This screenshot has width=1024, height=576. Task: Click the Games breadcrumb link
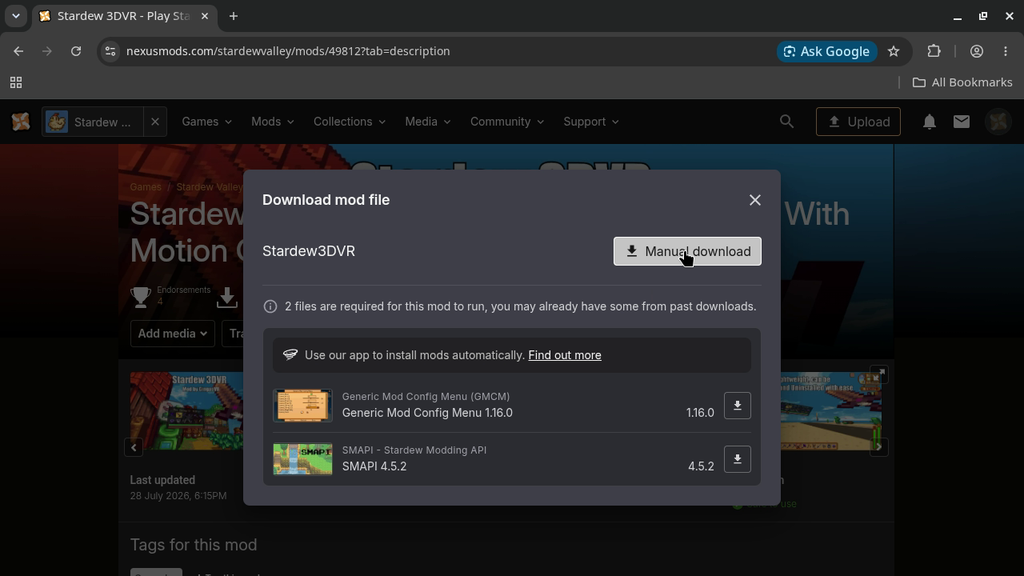point(146,187)
